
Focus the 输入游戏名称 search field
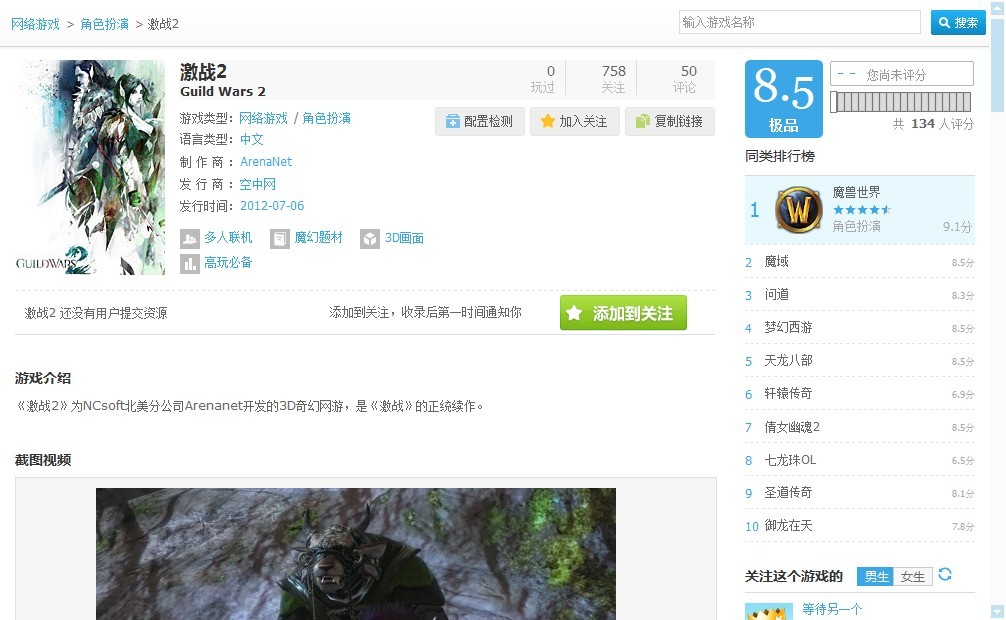[799, 22]
